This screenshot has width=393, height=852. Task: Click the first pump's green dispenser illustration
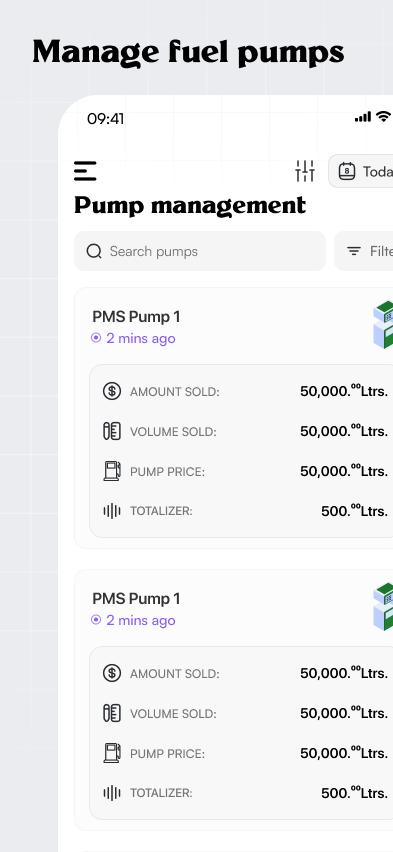383,325
